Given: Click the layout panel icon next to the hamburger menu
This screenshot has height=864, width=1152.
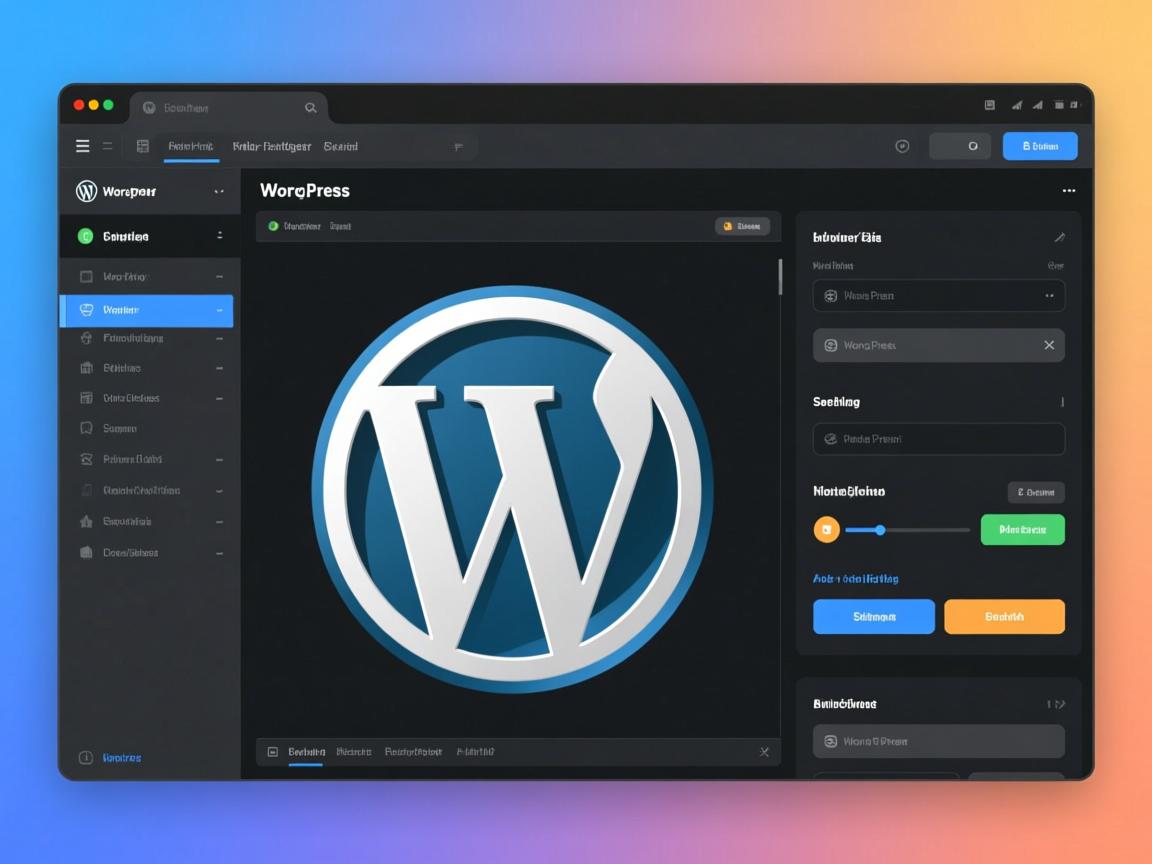Looking at the screenshot, I should (143, 146).
